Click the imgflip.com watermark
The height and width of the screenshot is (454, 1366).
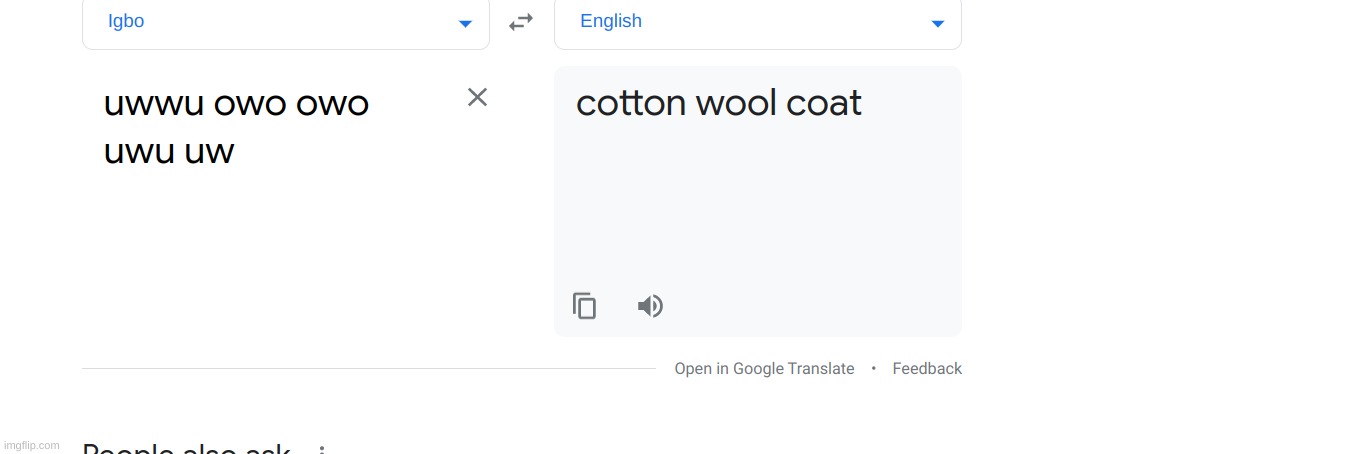pyautogui.click(x=32, y=445)
